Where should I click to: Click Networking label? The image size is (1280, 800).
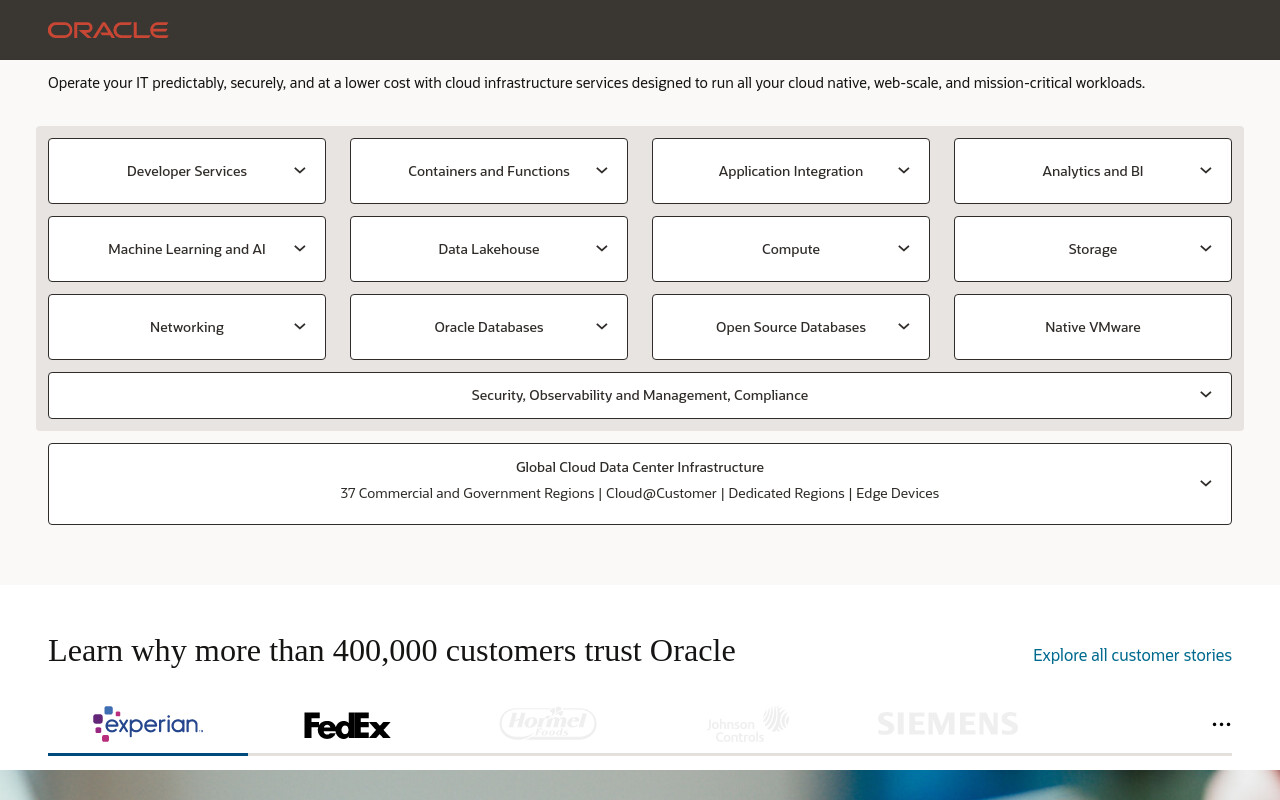pos(187,327)
